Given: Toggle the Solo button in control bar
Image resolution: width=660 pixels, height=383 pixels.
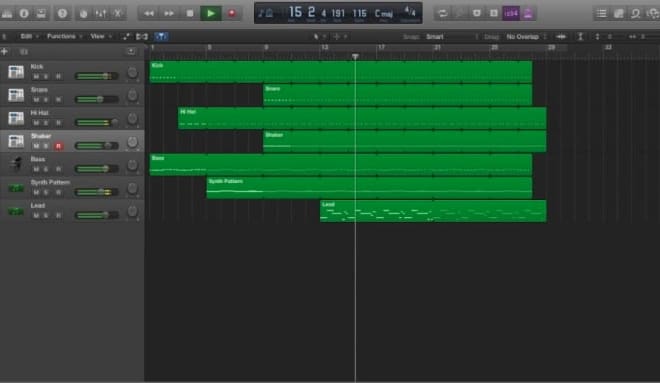Looking at the screenshot, I should click(494, 13).
